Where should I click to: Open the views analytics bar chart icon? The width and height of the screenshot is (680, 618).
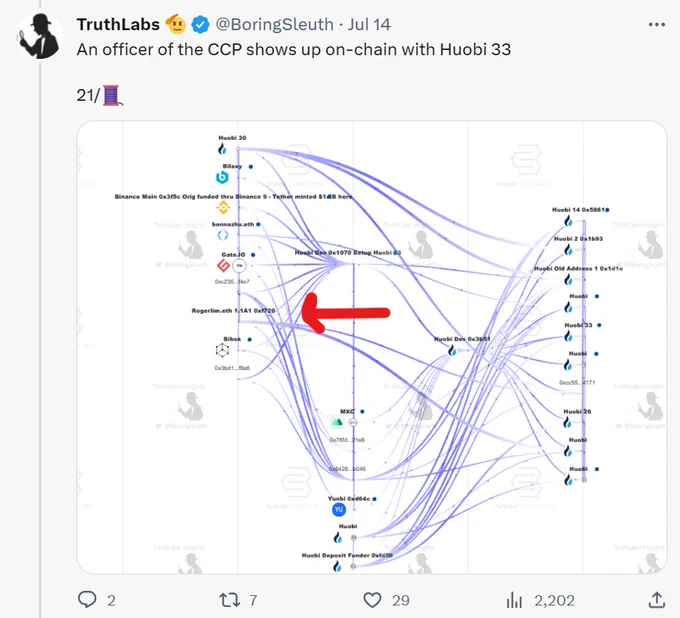(514, 600)
